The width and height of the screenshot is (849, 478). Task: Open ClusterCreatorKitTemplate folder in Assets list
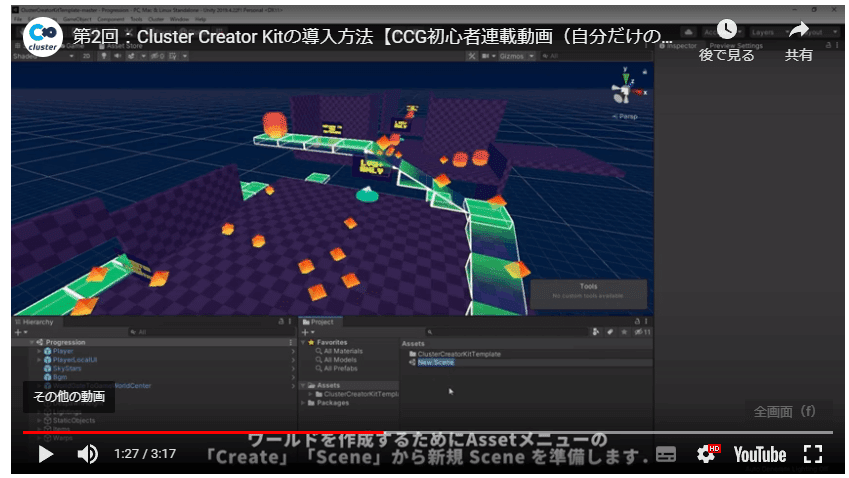pos(459,354)
